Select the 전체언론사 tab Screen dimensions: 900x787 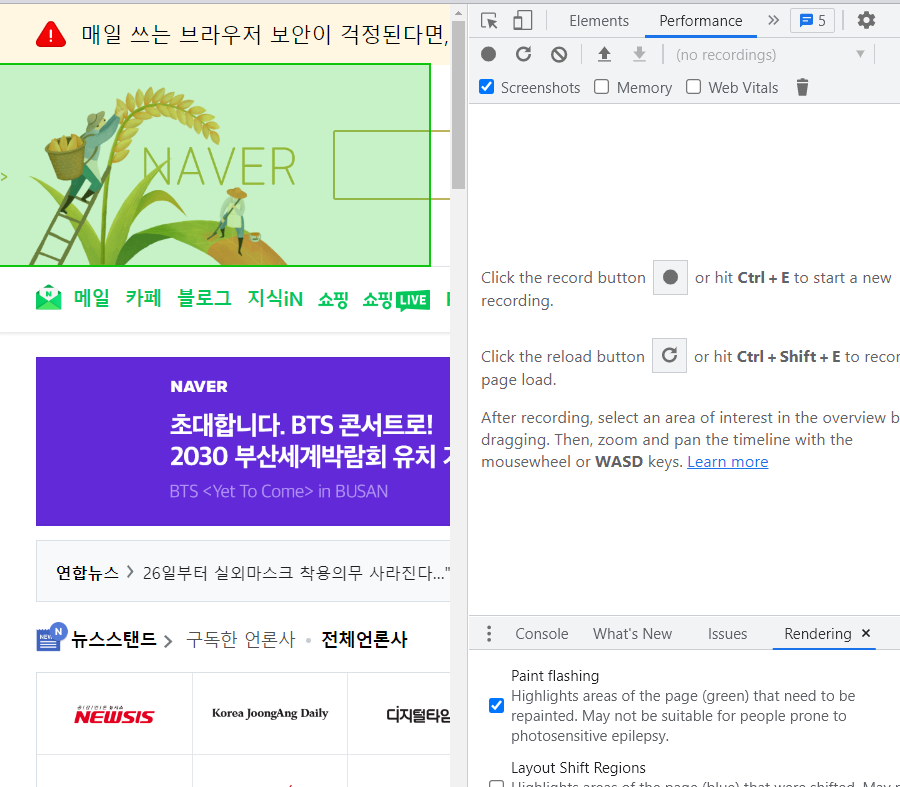click(x=364, y=639)
